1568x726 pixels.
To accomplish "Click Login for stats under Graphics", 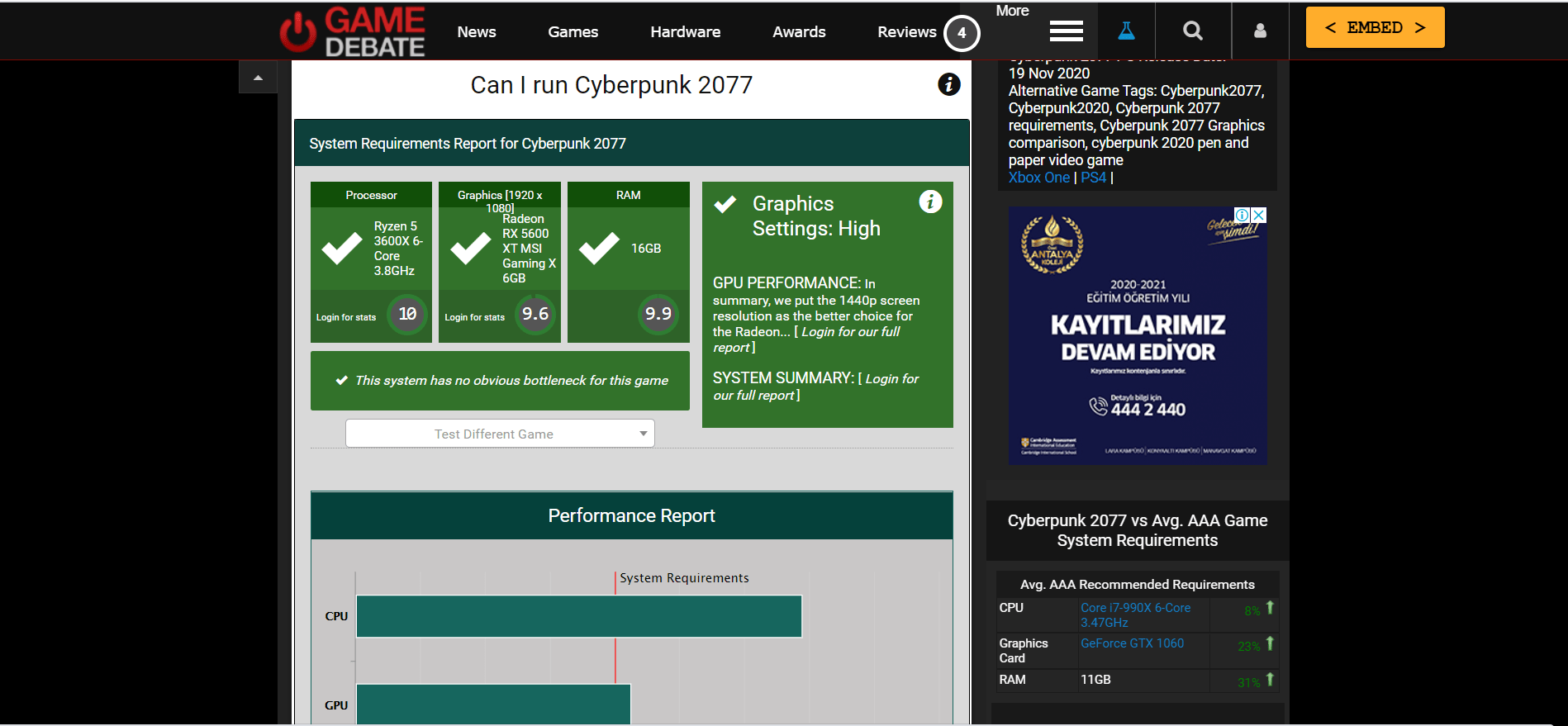I will click(474, 318).
